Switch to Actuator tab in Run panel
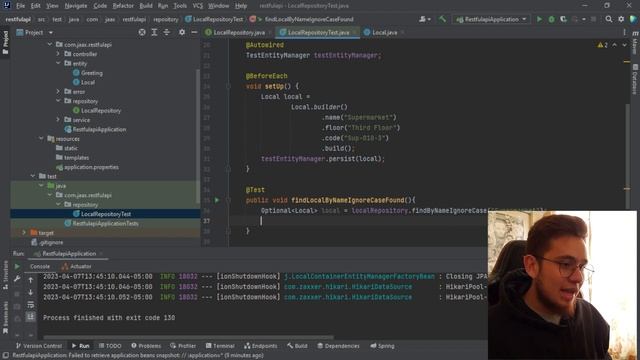 tap(76, 267)
